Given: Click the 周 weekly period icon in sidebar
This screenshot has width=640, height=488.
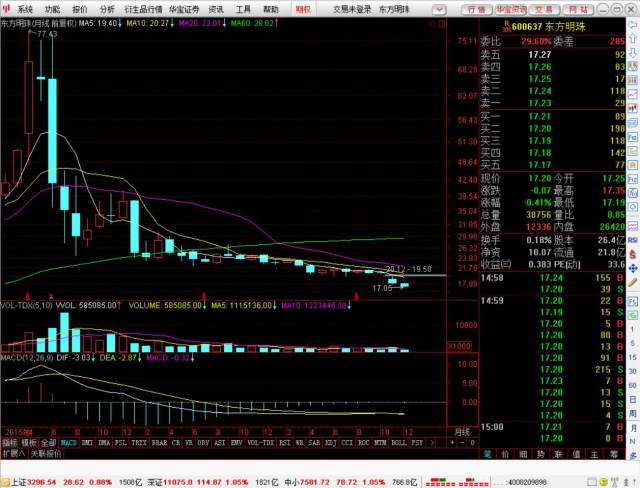Looking at the screenshot, I should pyautogui.click(x=633, y=414).
